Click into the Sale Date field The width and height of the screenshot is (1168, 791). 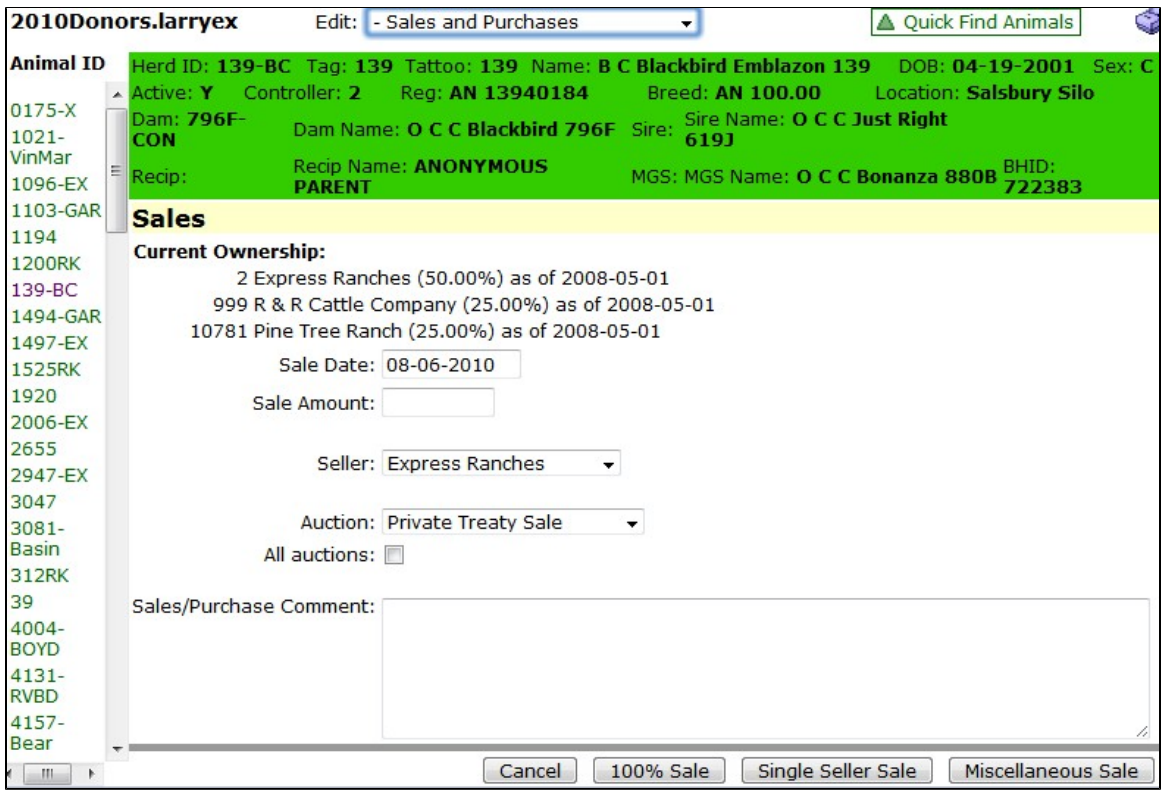pyautogui.click(x=451, y=365)
